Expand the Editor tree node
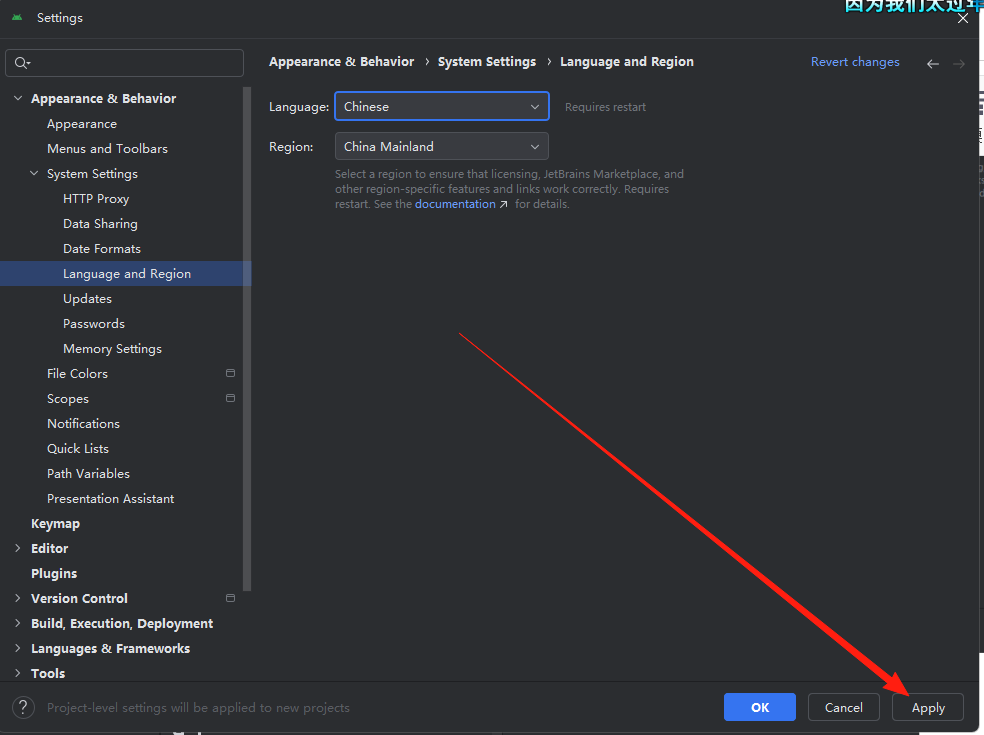 [18, 548]
